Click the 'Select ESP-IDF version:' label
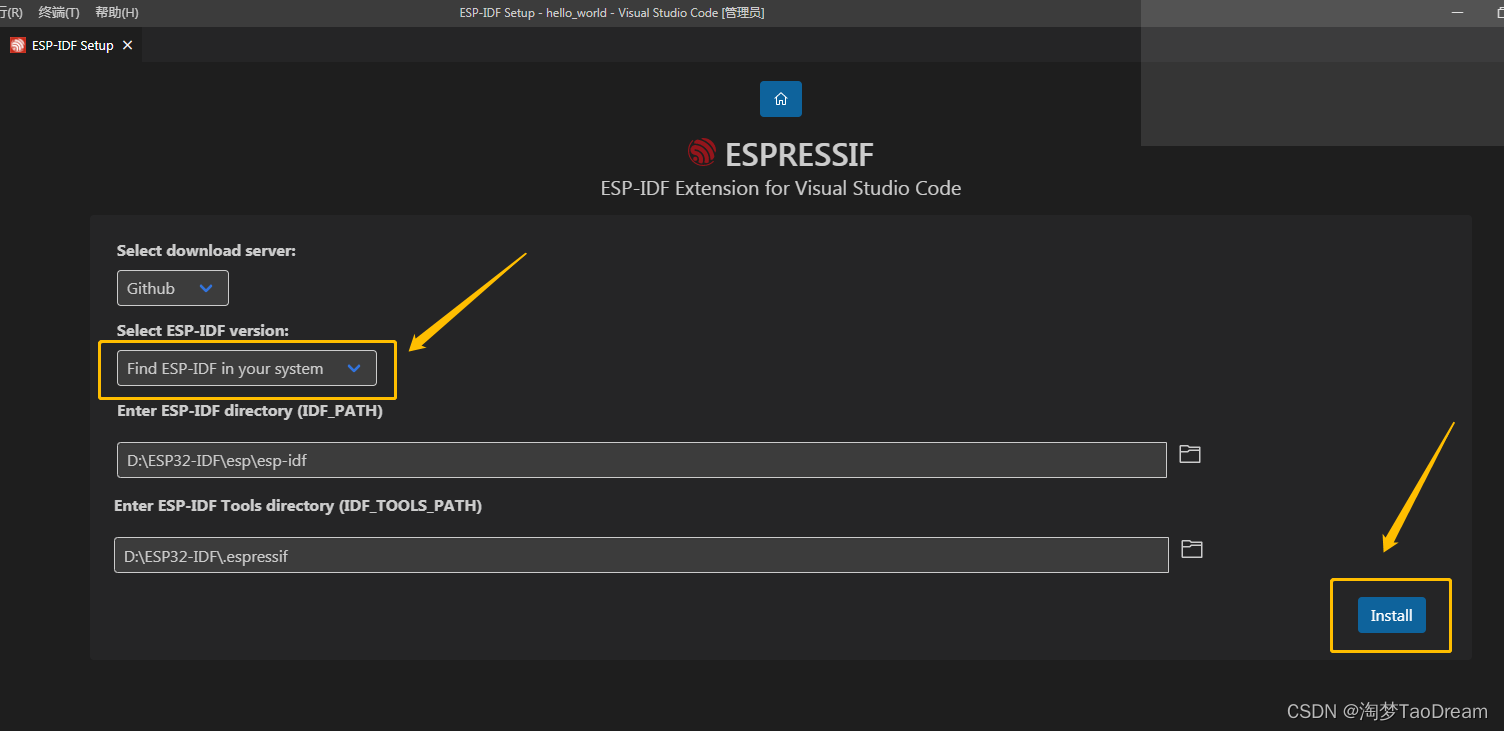 tap(203, 330)
